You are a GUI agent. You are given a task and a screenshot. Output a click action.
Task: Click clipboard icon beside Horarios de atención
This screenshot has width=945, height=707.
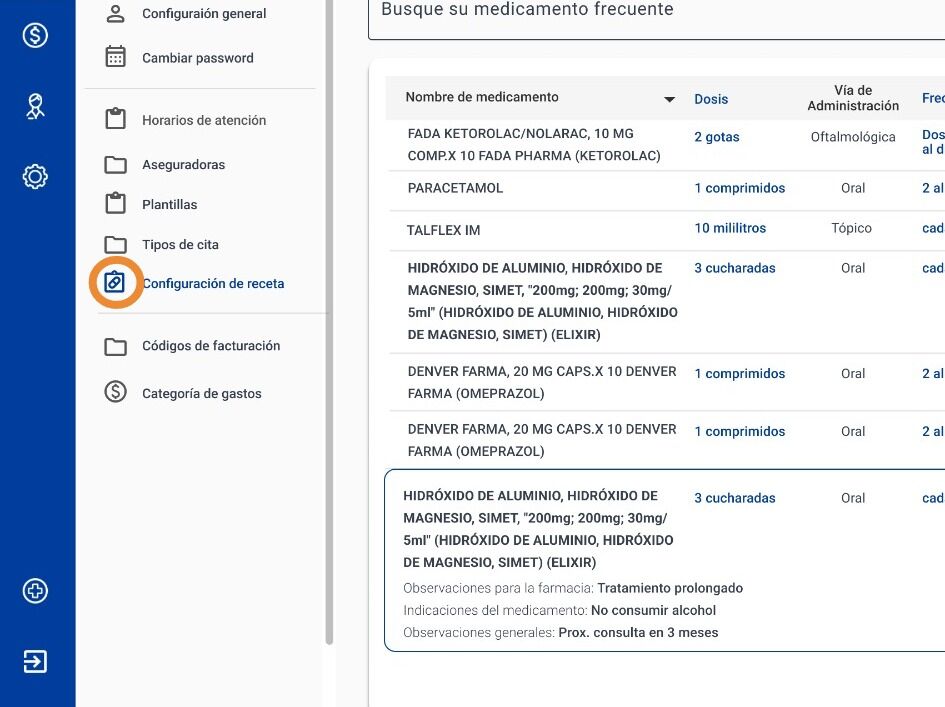(115, 119)
